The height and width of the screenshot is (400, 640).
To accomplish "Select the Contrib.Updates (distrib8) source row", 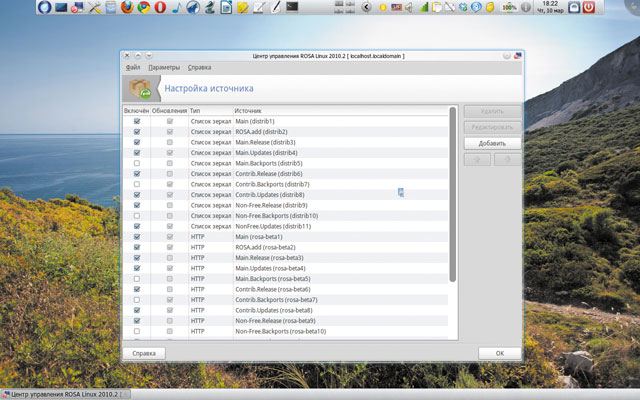I will 285,195.
